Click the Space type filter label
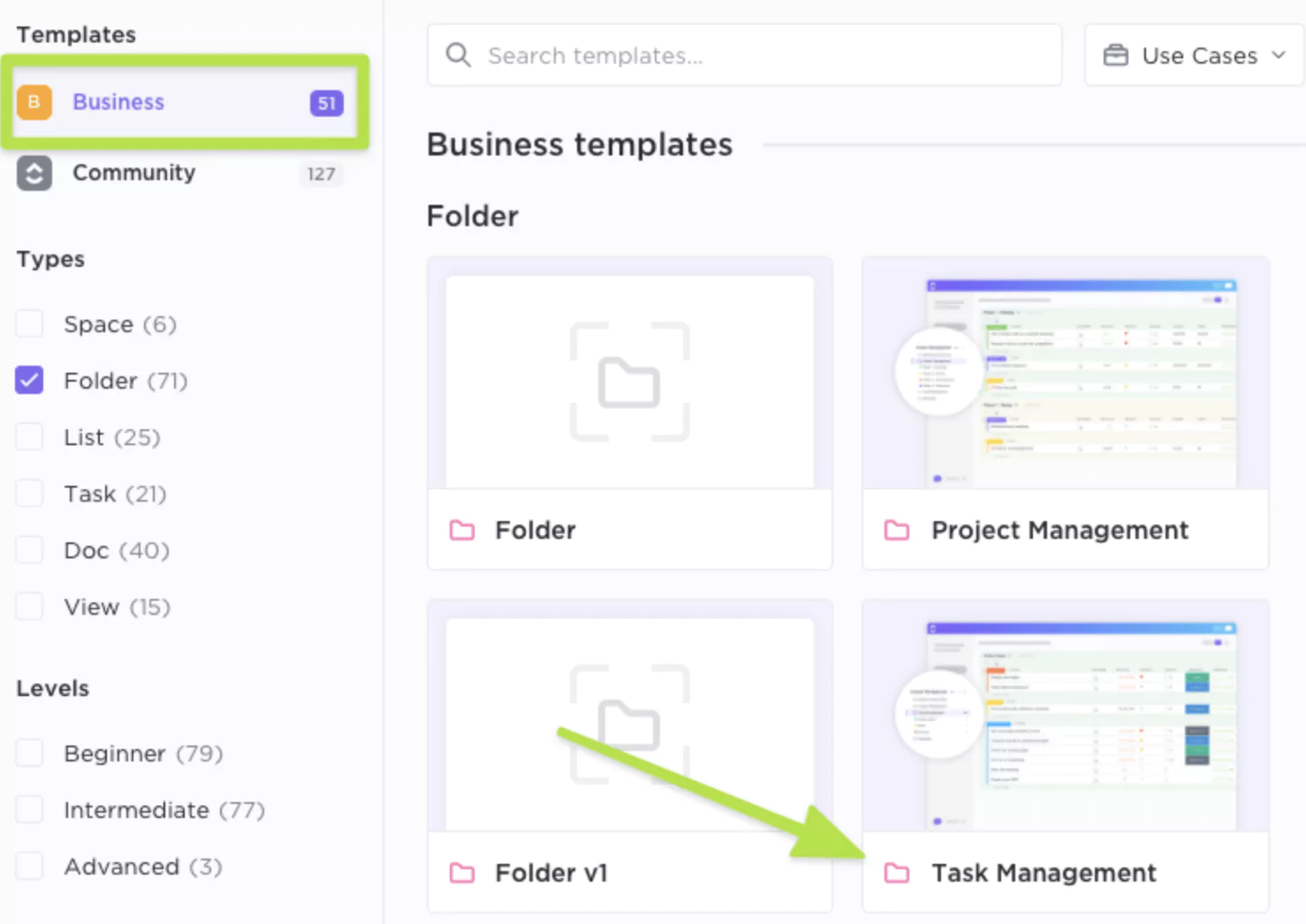This screenshot has height=924, width=1306. pyautogui.click(x=99, y=323)
